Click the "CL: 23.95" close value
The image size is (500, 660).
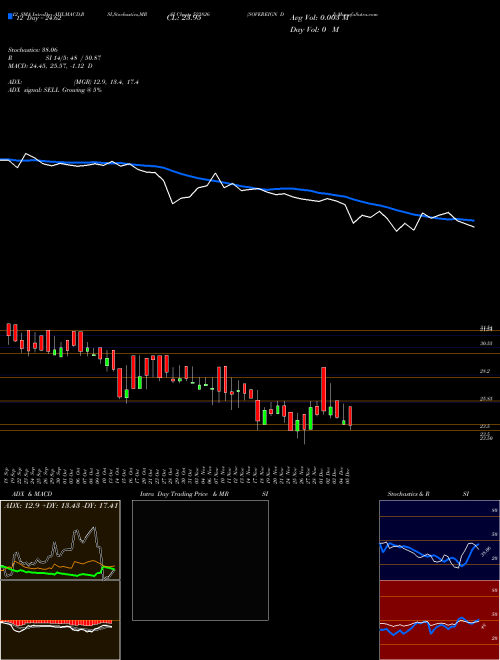click(183, 18)
